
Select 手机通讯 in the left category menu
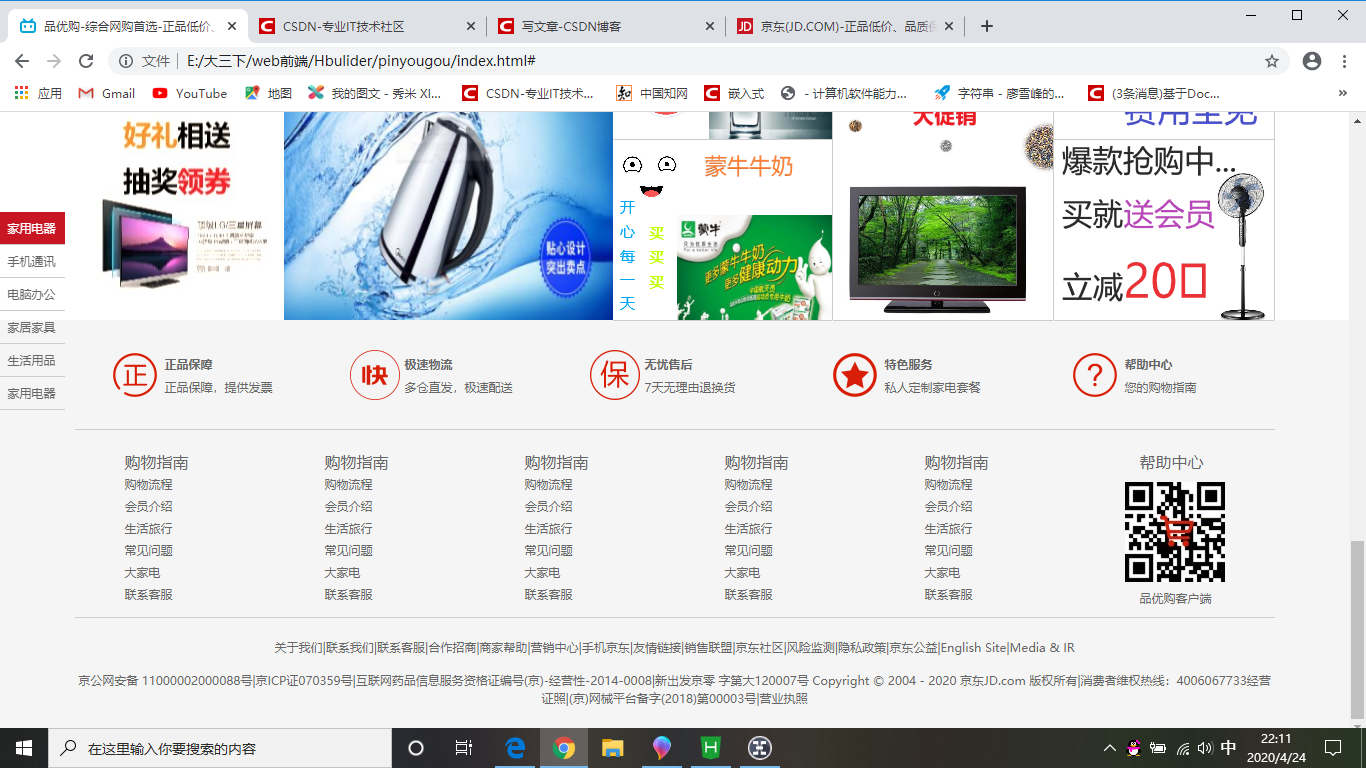(x=33, y=261)
